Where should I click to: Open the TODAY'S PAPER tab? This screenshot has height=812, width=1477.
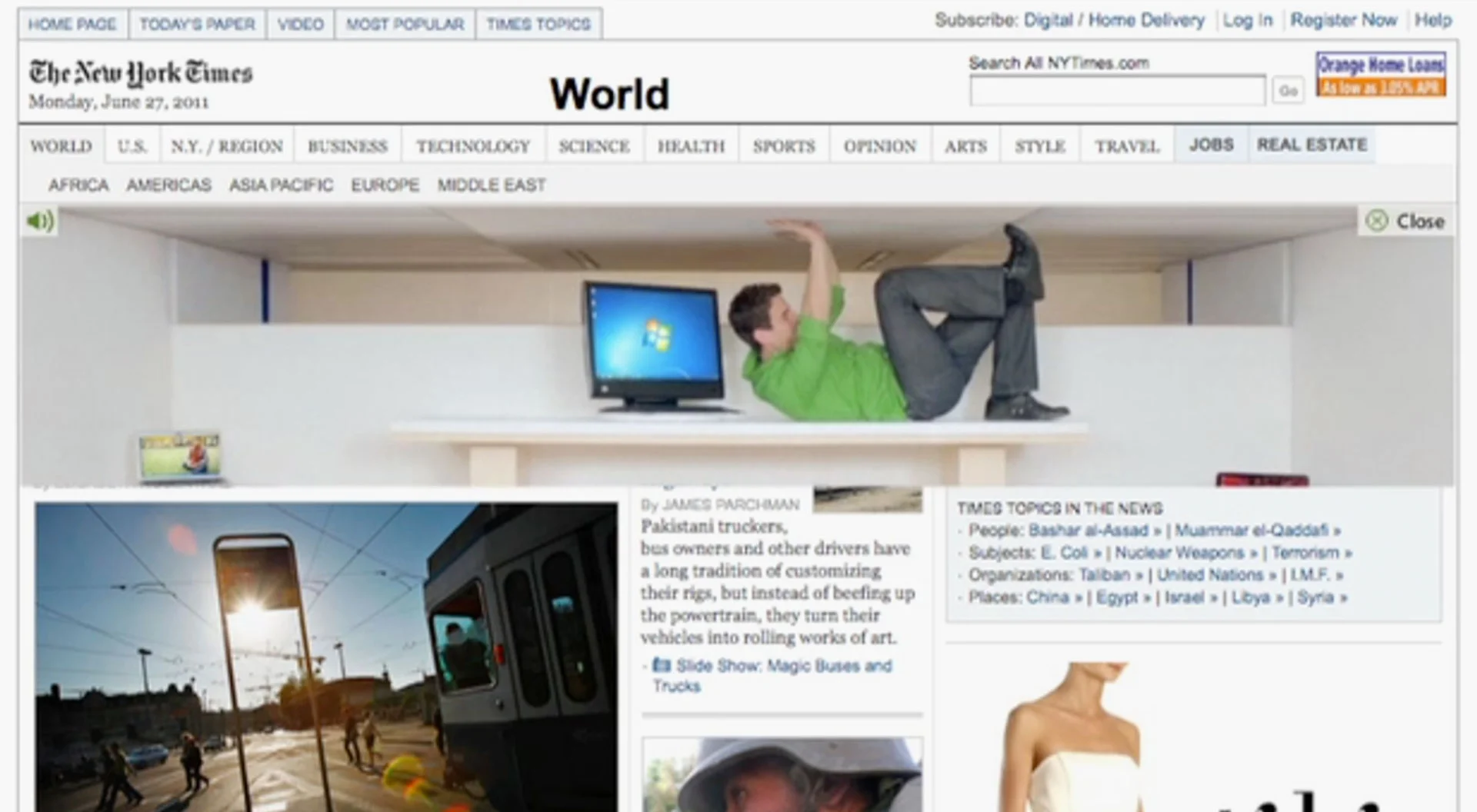click(197, 25)
